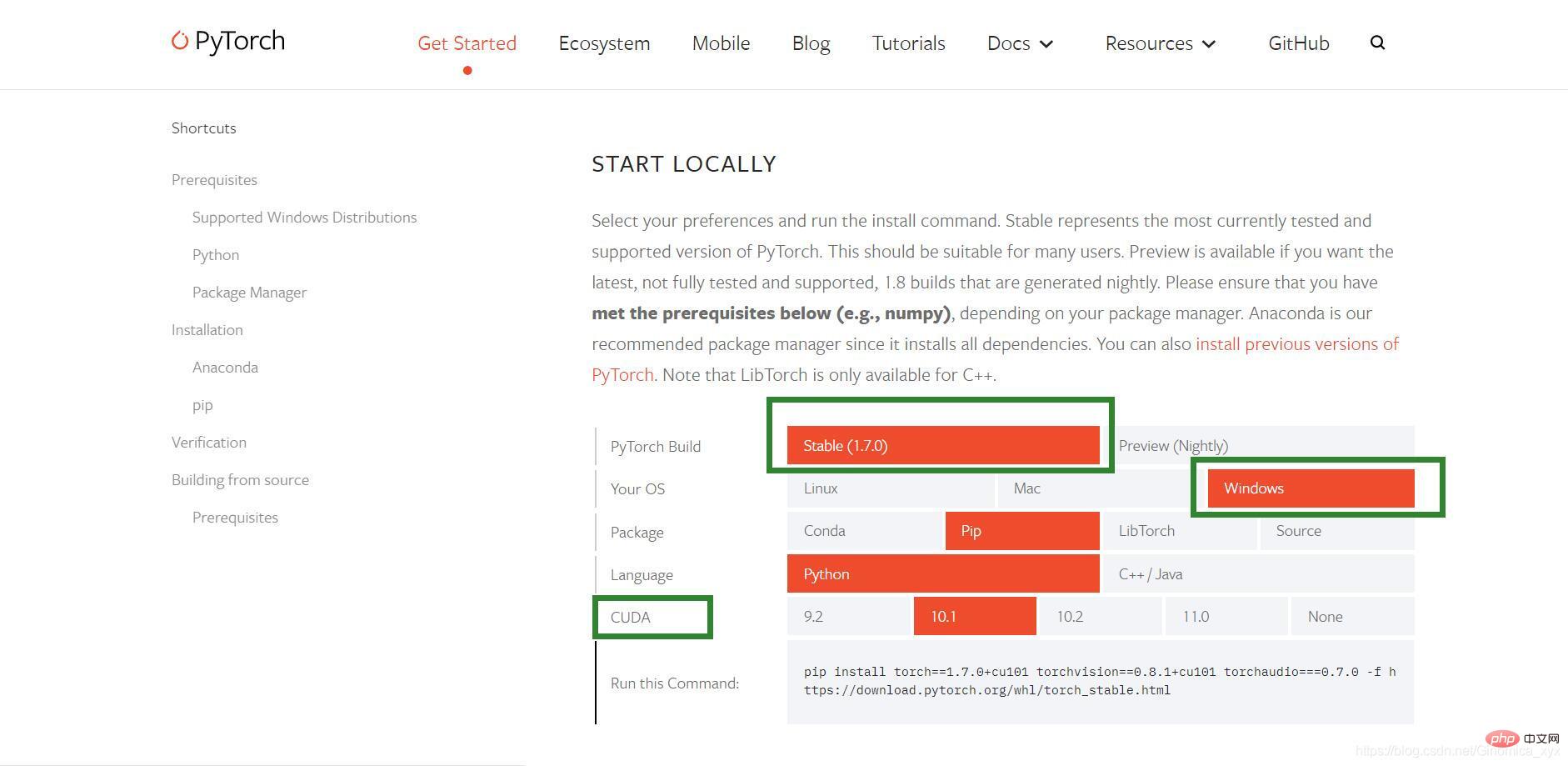
Task: Open the Anaconda shortcut in sidebar
Action: click(225, 368)
